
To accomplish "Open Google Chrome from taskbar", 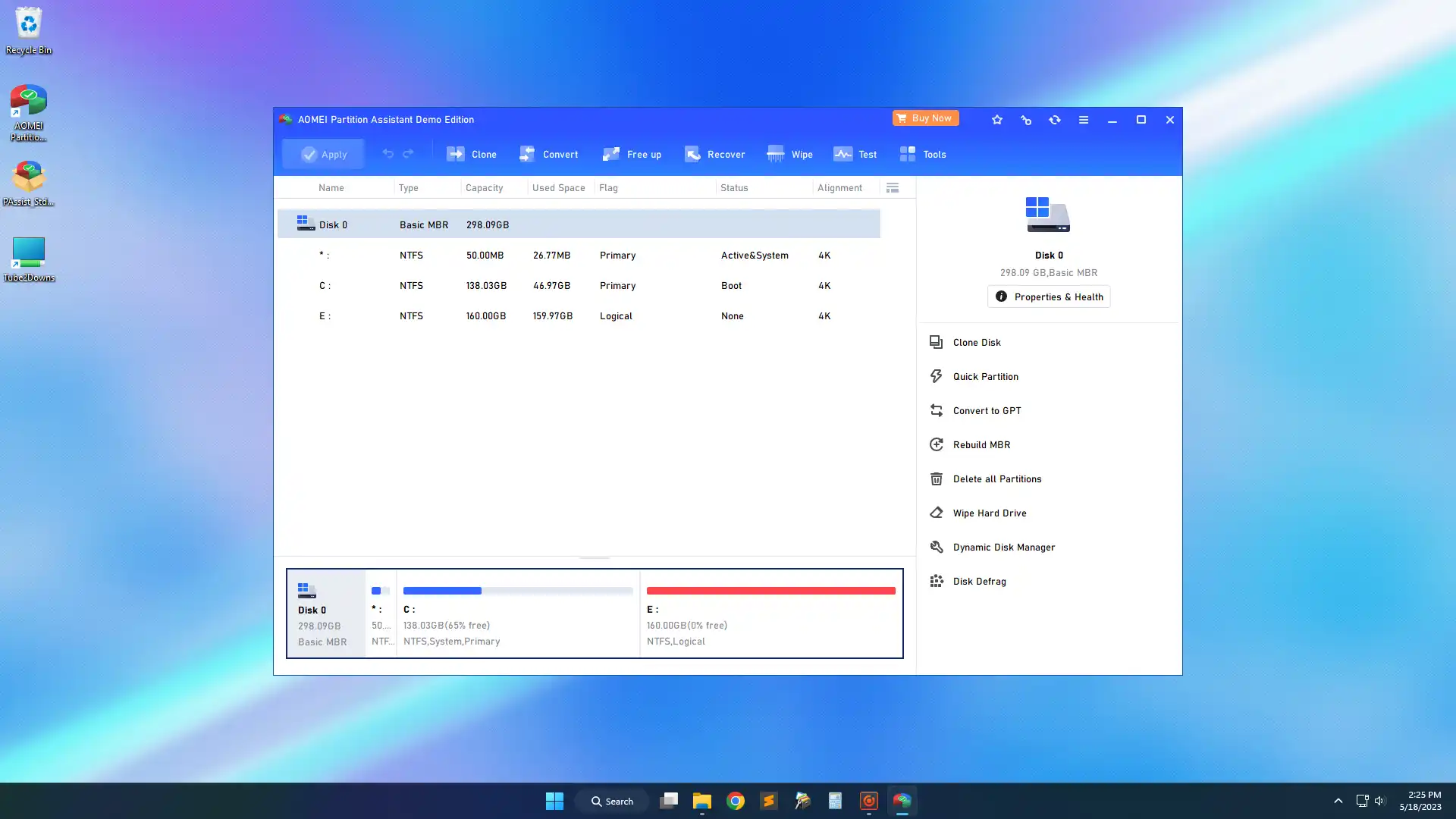I will click(735, 801).
